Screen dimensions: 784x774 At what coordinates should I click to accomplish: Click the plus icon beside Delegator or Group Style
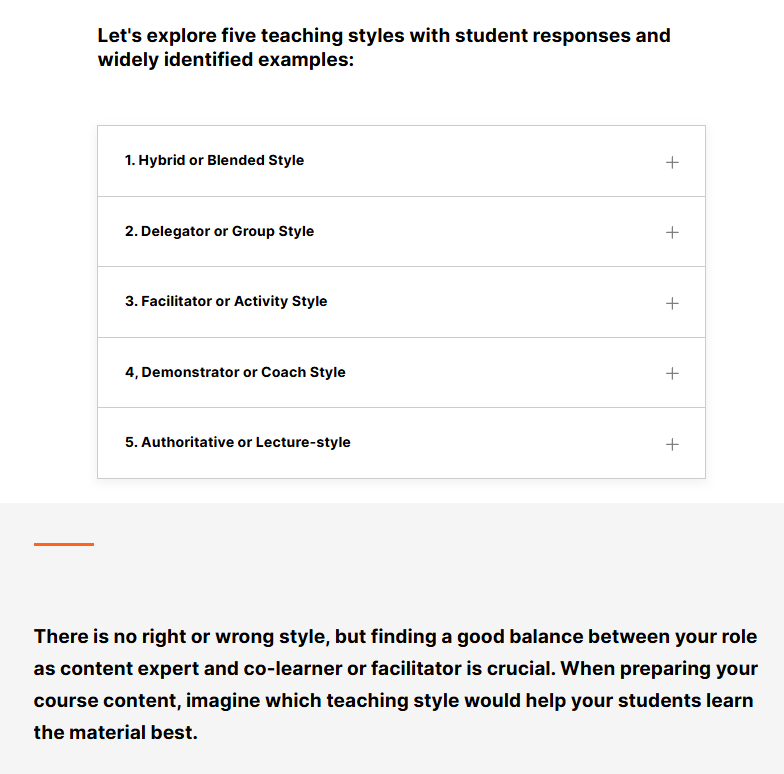(672, 232)
